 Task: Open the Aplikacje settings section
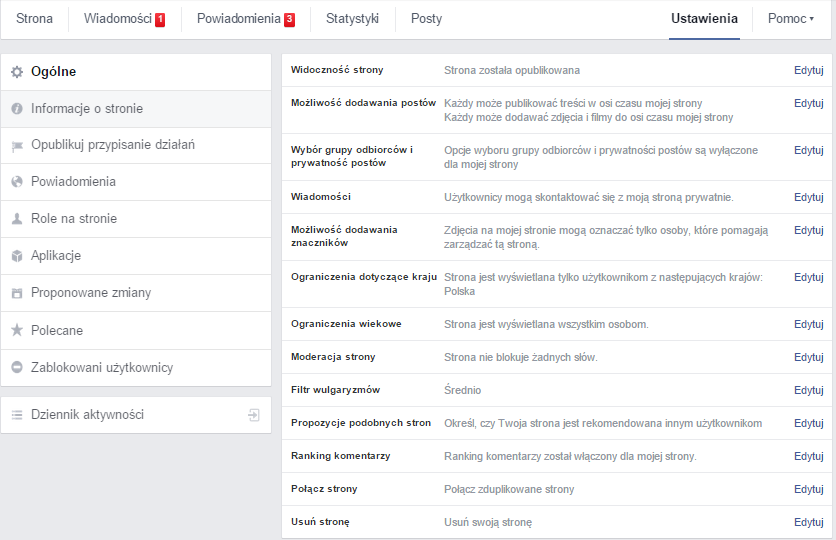(136, 256)
